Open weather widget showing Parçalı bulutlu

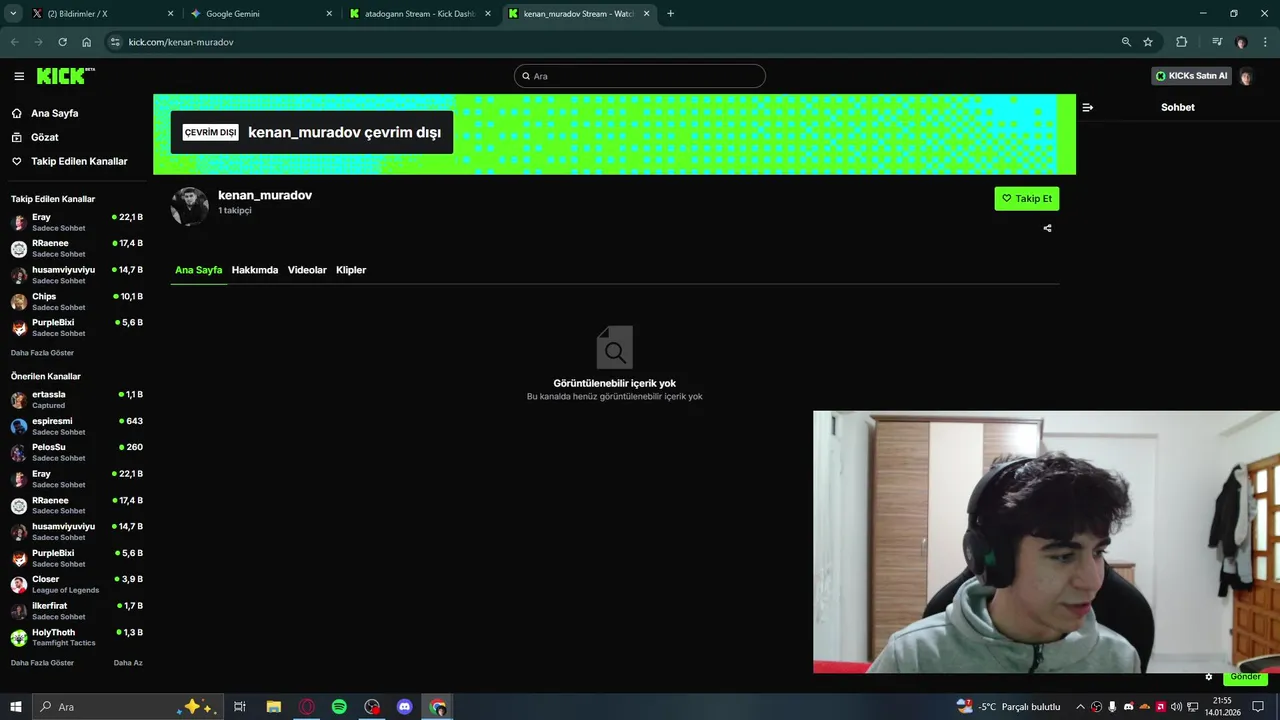tap(1008, 707)
